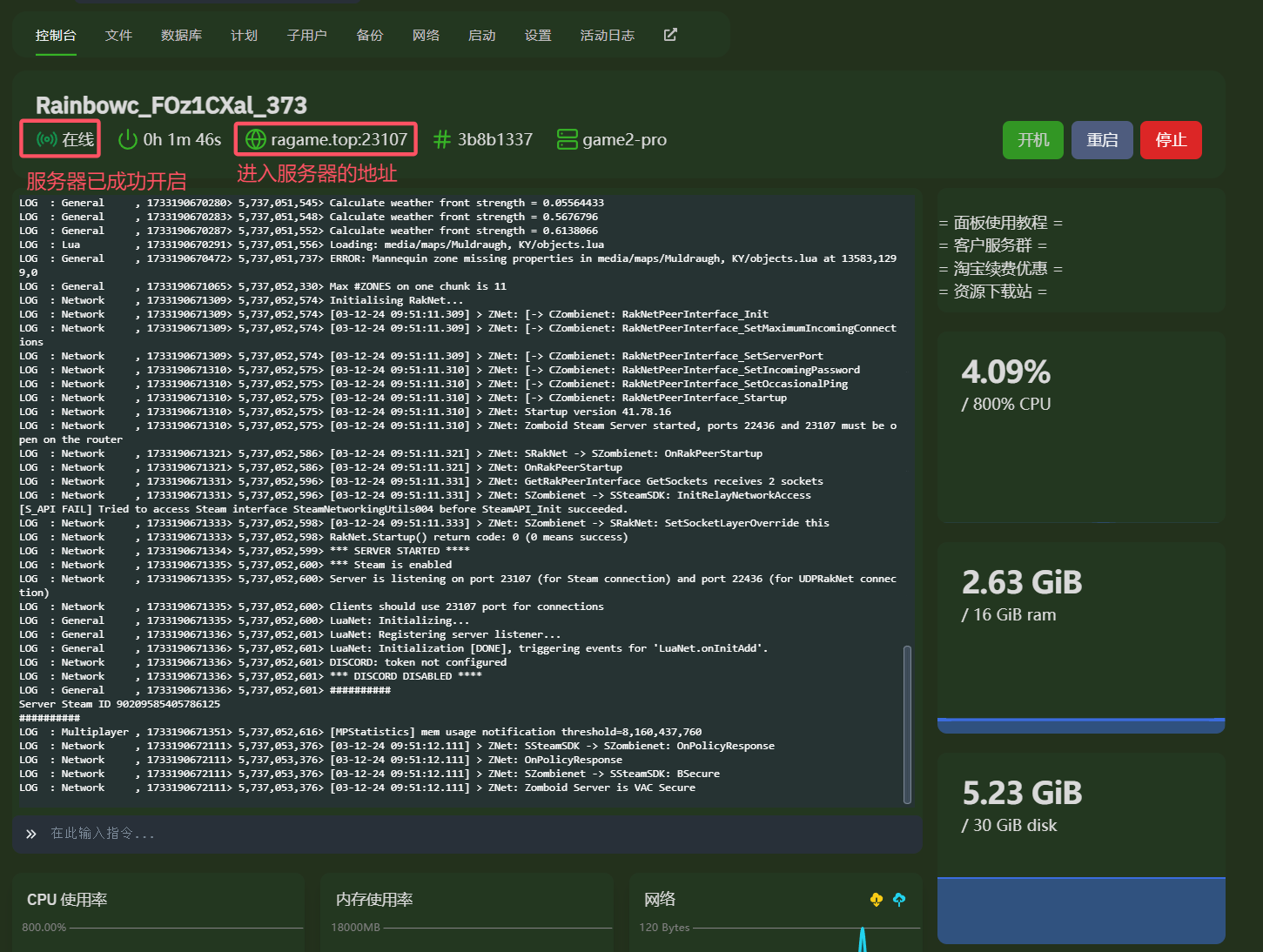Open the 文件 tab
The width and height of the screenshot is (1263, 952).
click(118, 36)
